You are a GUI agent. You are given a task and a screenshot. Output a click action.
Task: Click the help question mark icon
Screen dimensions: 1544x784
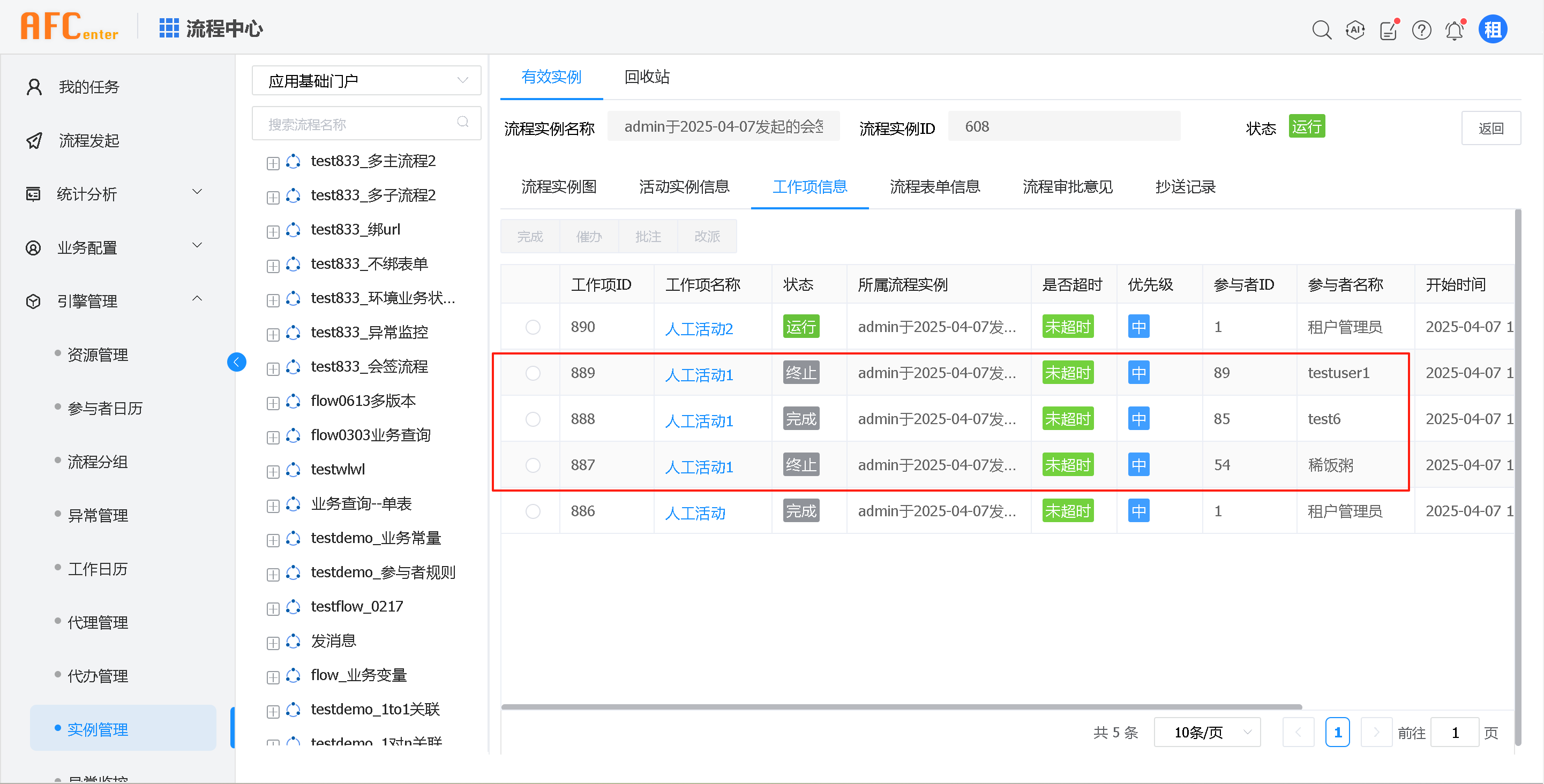[x=1421, y=29]
